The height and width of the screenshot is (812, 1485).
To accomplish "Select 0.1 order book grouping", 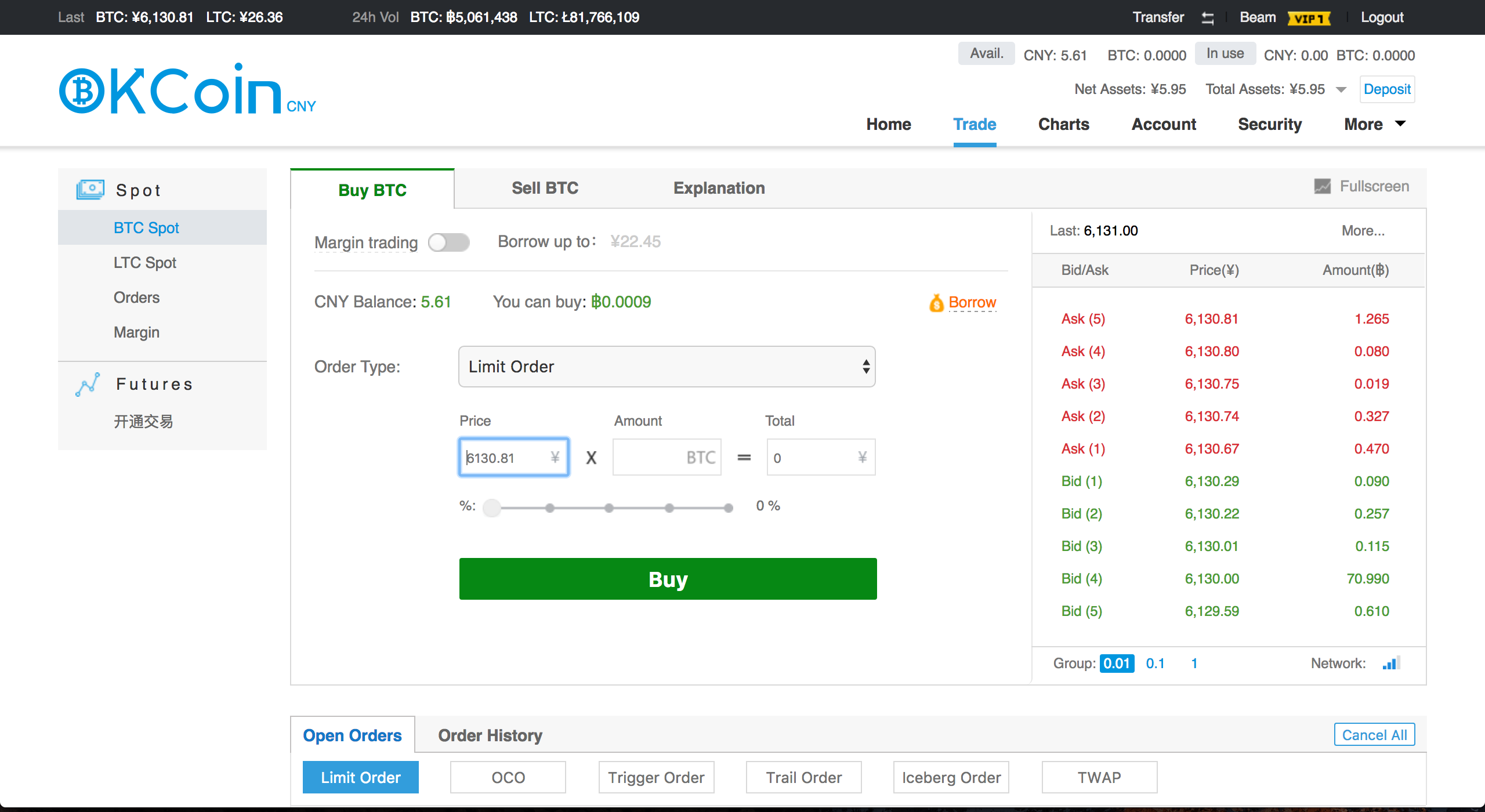I will (1155, 663).
